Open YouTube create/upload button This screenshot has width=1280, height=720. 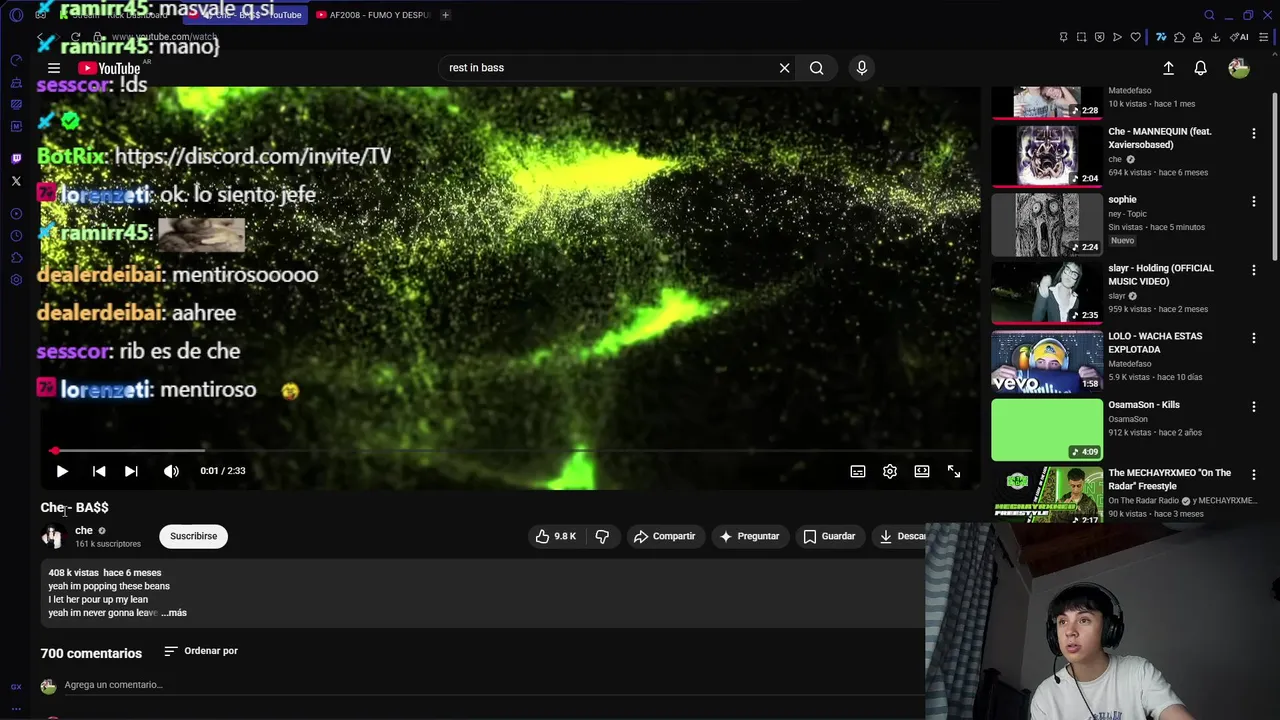tap(1168, 68)
